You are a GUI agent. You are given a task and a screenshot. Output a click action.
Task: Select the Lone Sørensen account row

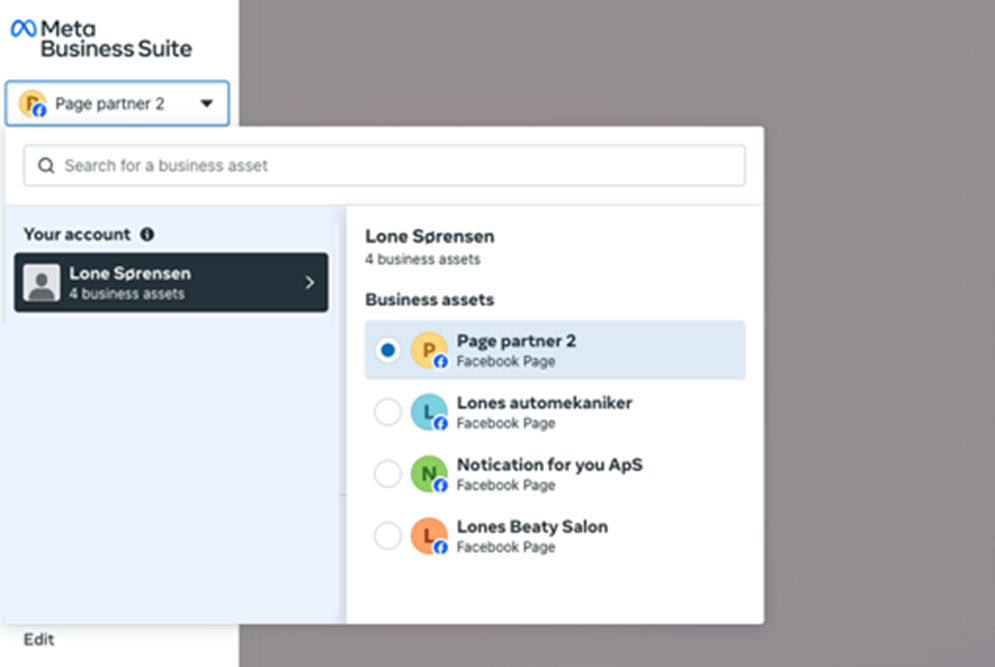171,282
